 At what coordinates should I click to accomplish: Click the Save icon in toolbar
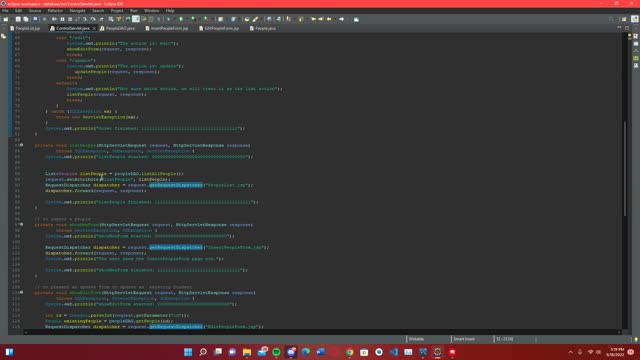[x=18, y=19]
